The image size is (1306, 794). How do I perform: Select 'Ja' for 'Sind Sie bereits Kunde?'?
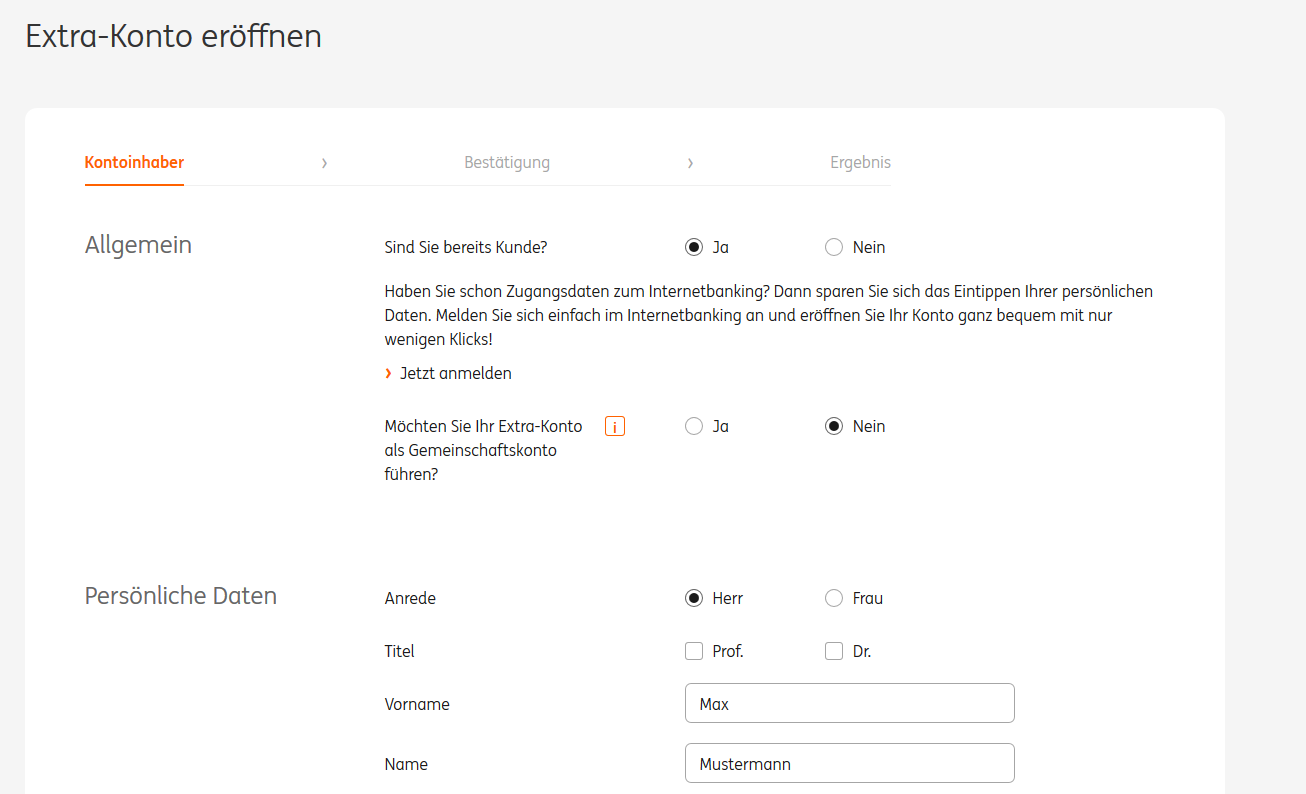[694, 248]
